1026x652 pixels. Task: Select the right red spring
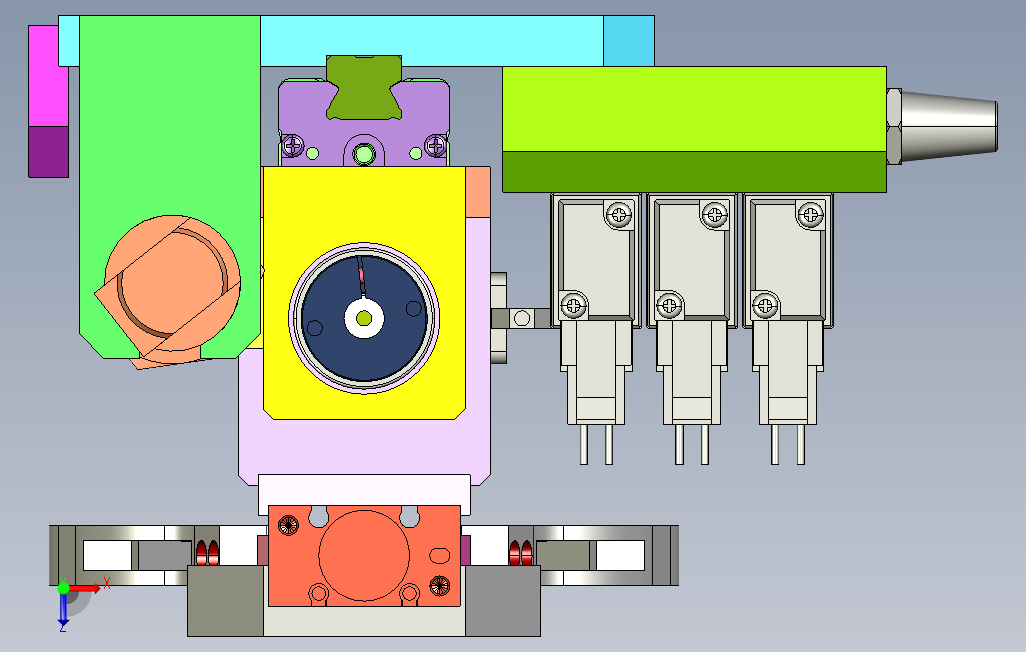tap(521, 553)
